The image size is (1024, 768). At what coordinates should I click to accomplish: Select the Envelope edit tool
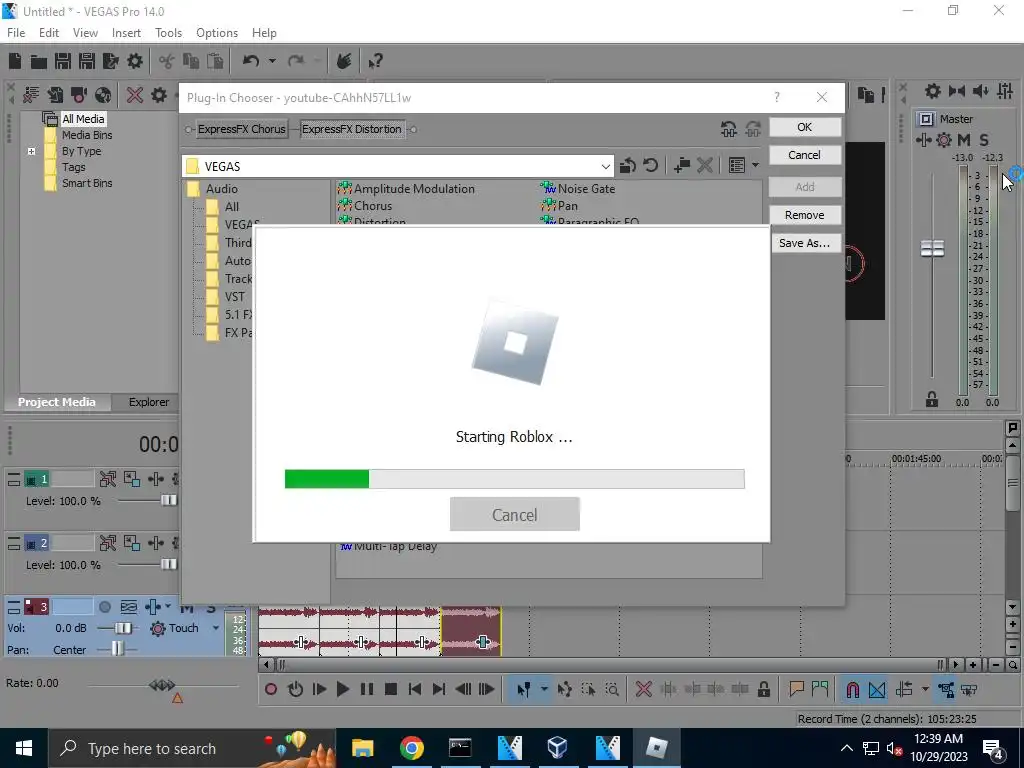[564, 689]
